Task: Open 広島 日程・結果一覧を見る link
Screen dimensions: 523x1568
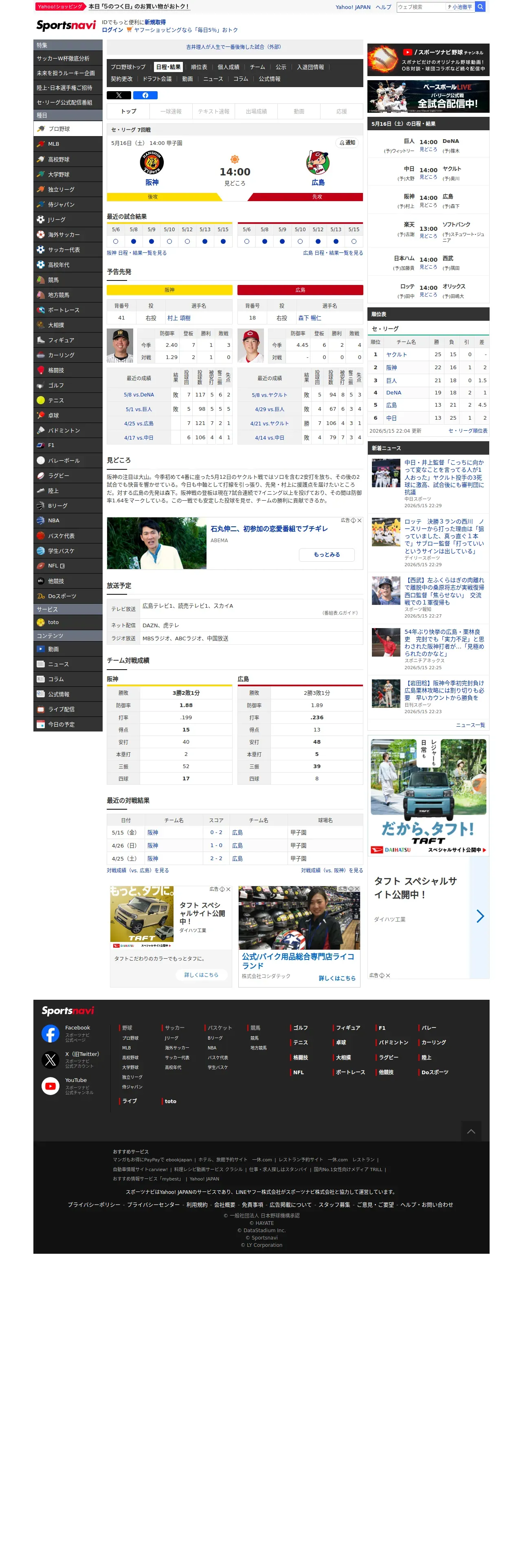Action: tap(333, 253)
